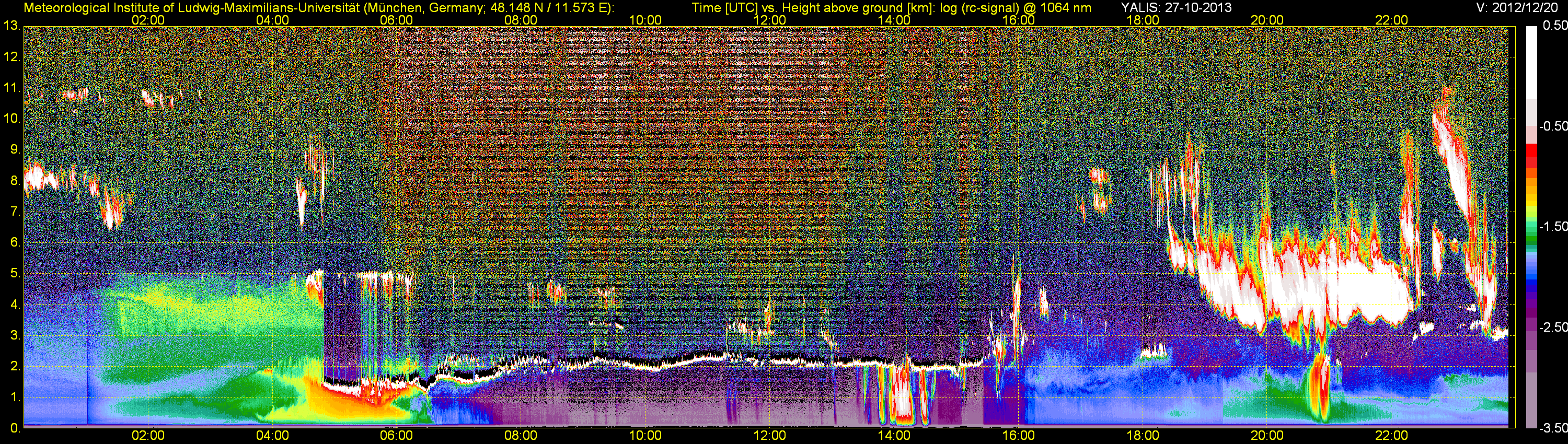
Task: Click the 20:00 label on the top time axis
Action: (x=1267, y=20)
